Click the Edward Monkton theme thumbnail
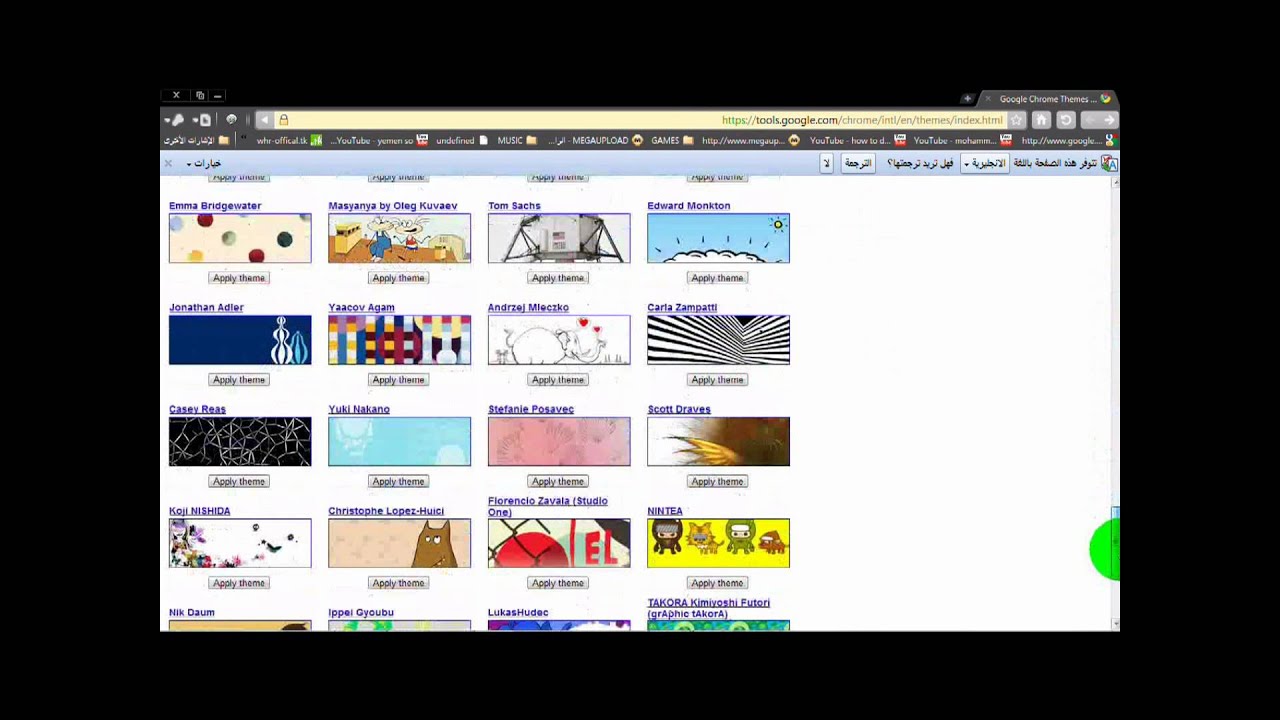1280x720 pixels. [718, 238]
